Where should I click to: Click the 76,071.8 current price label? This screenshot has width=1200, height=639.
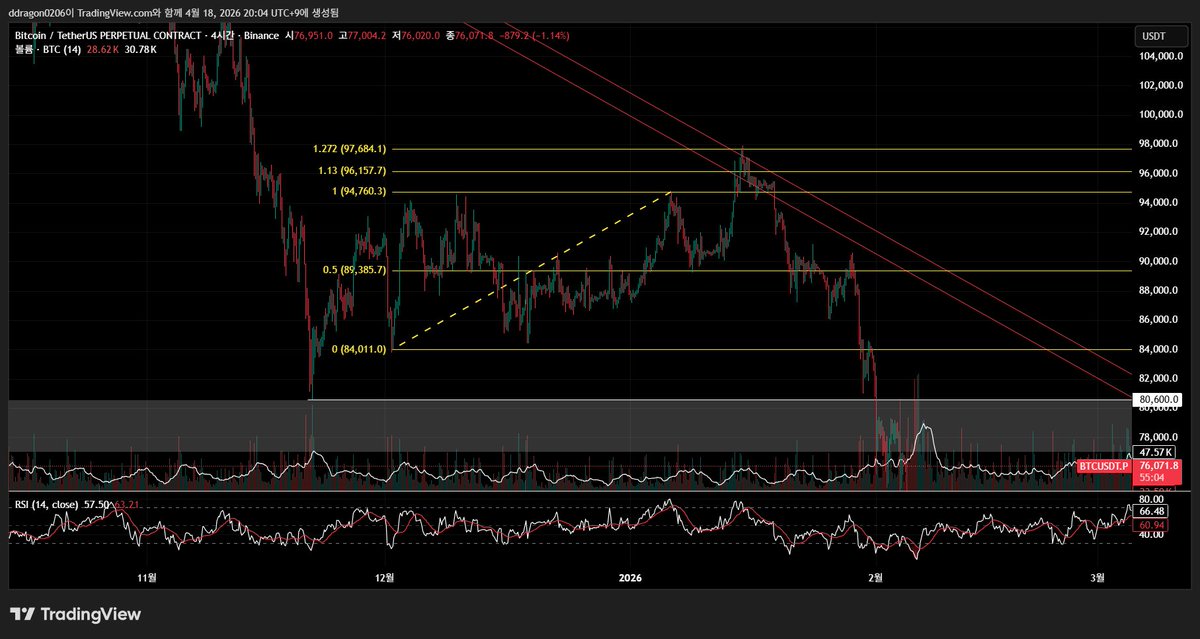pos(1159,466)
